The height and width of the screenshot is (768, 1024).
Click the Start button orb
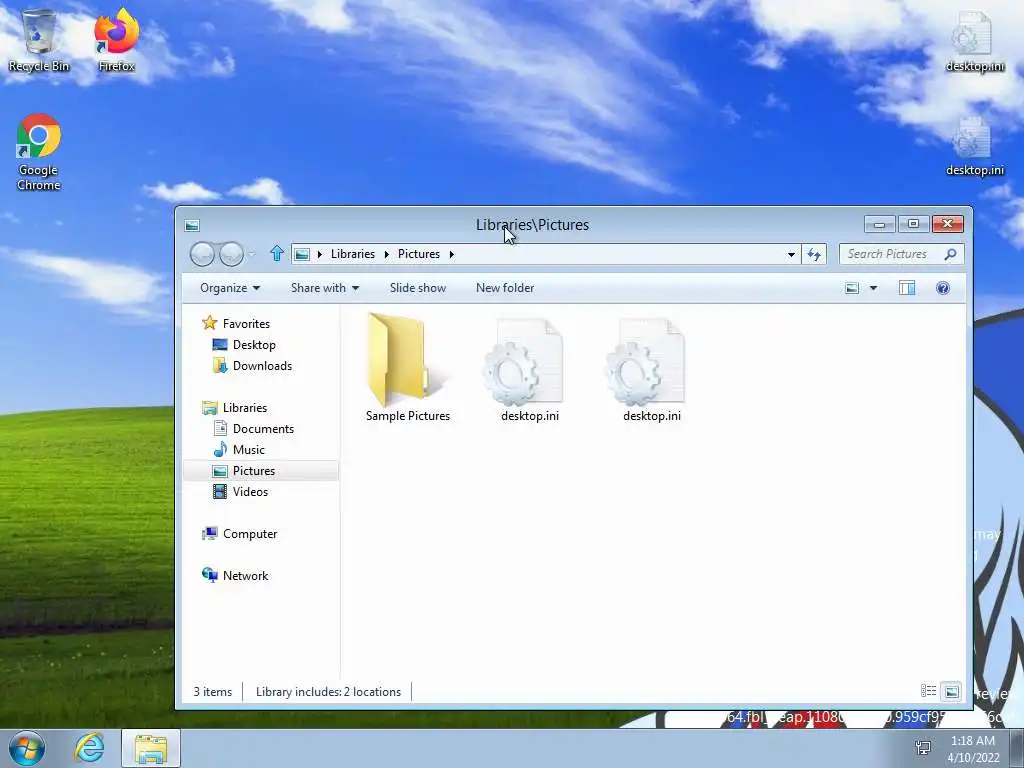point(27,748)
